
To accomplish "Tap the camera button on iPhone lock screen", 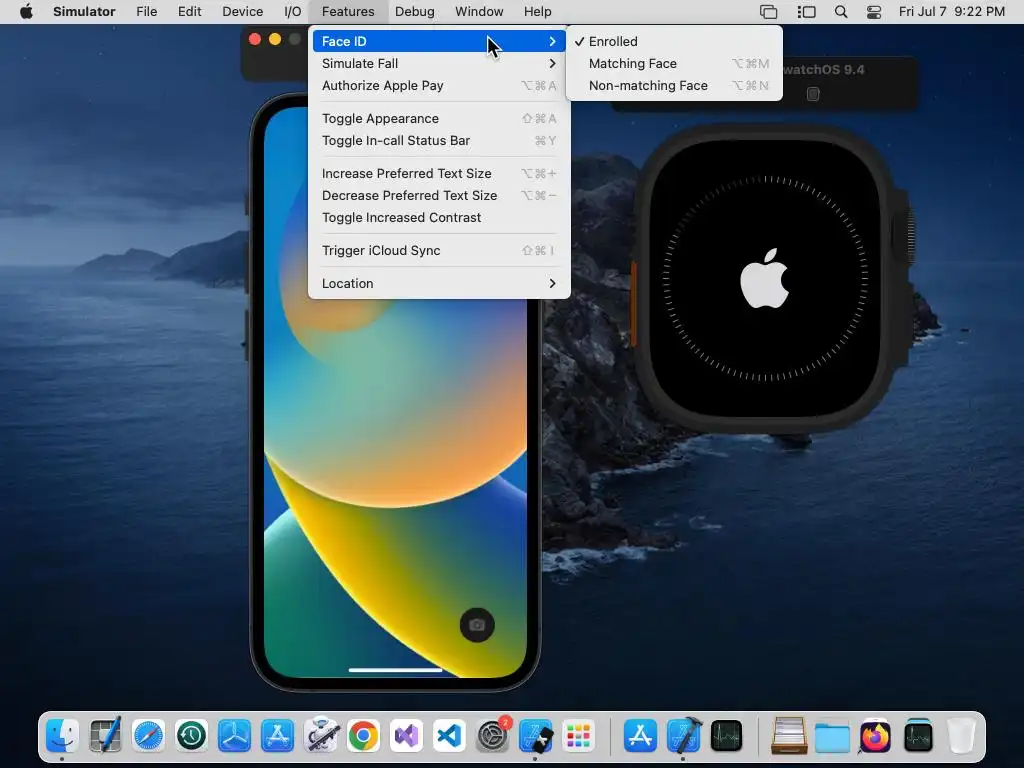I will coord(477,625).
